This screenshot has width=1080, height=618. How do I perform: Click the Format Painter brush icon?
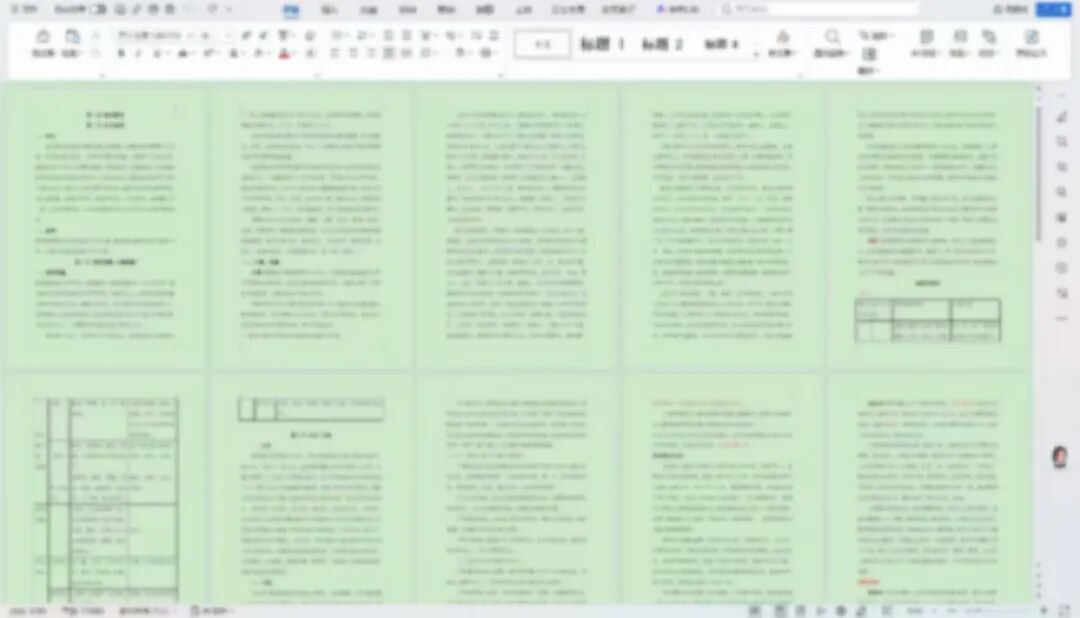43,41
